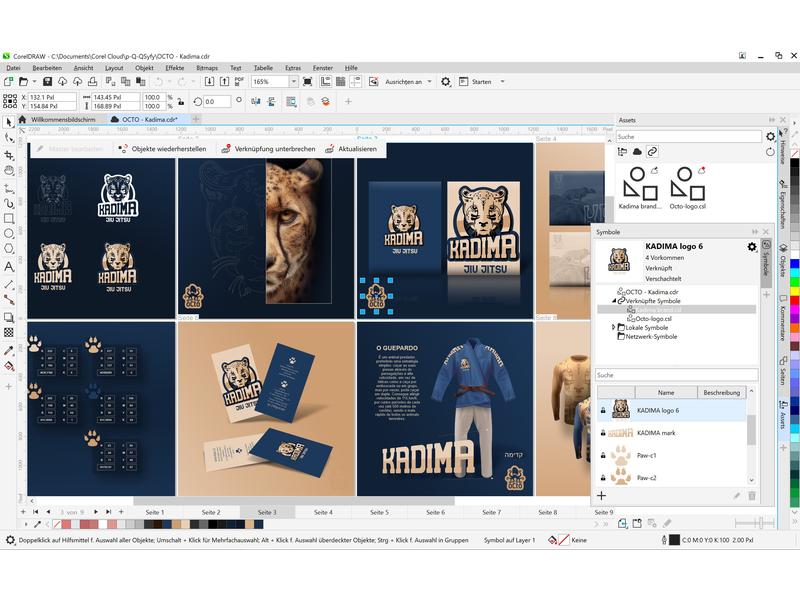Pick the yellow swatch in color palette

[x=795, y=291]
